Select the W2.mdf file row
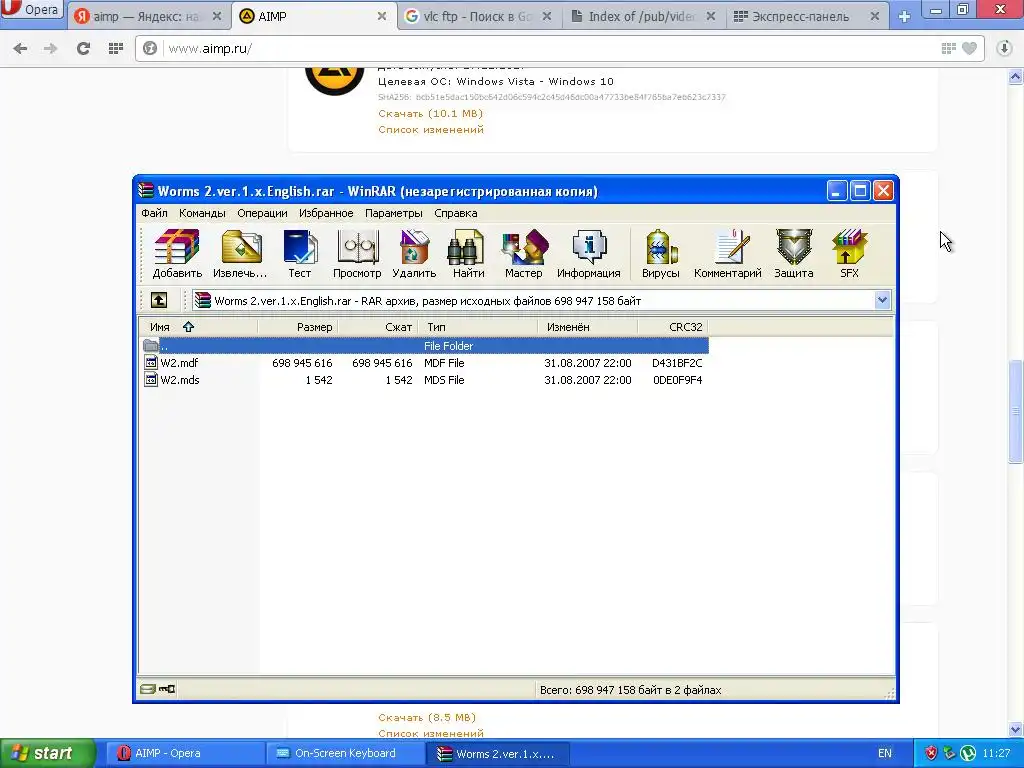This screenshot has width=1024, height=768. pyautogui.click(x=424, y=362)
